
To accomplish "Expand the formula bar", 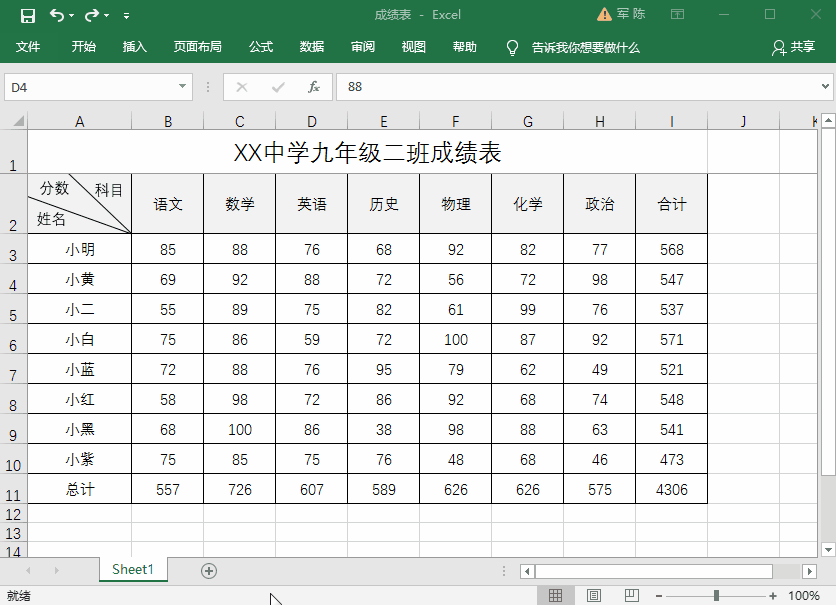I will coord(825,87).
